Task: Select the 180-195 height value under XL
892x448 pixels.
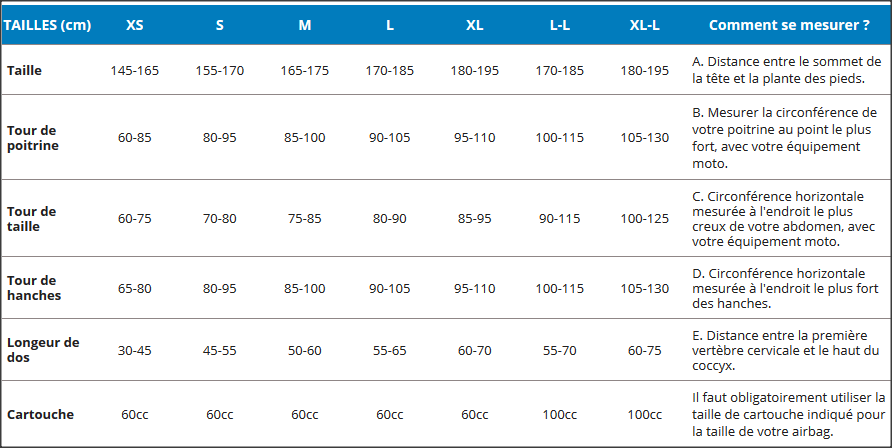Action: (x=474, y=71)
